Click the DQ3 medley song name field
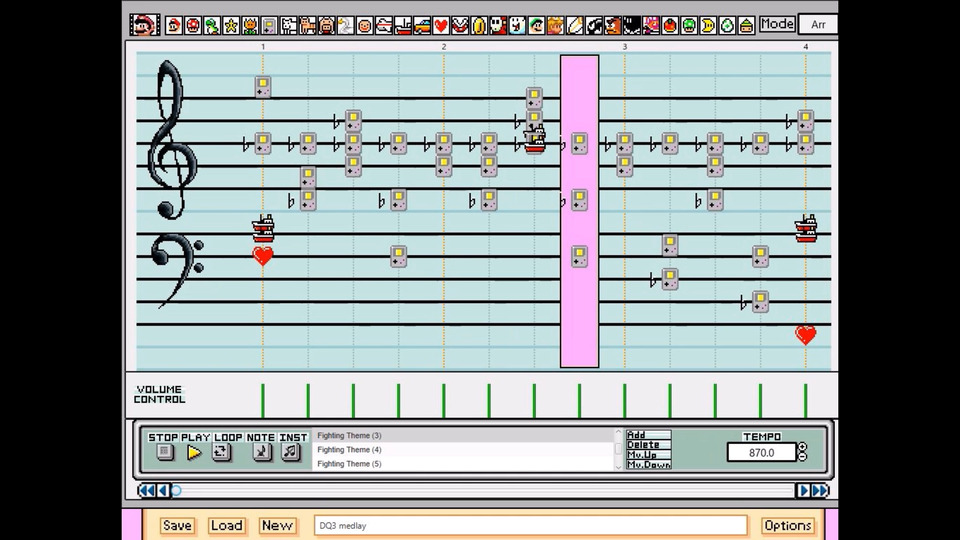 click(531, 525)
